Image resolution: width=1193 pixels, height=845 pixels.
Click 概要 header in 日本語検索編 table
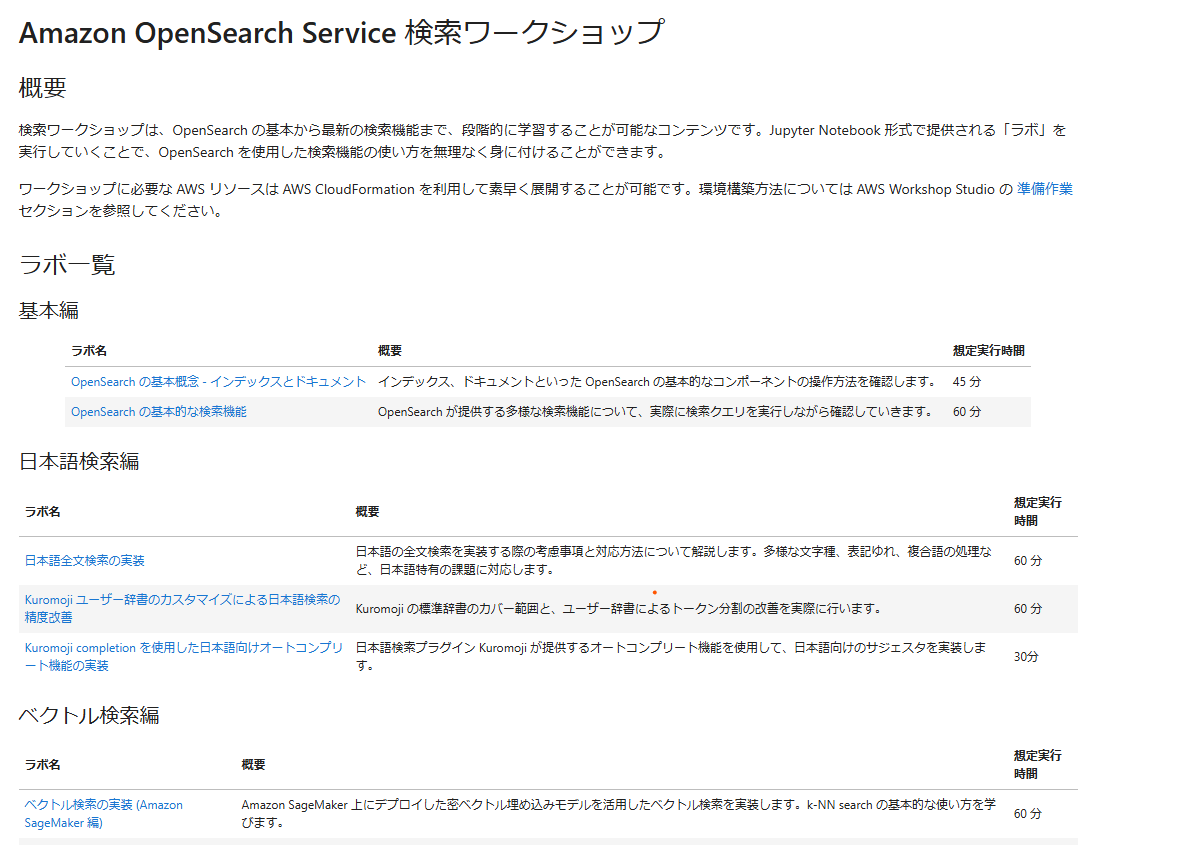click(367, 512)
